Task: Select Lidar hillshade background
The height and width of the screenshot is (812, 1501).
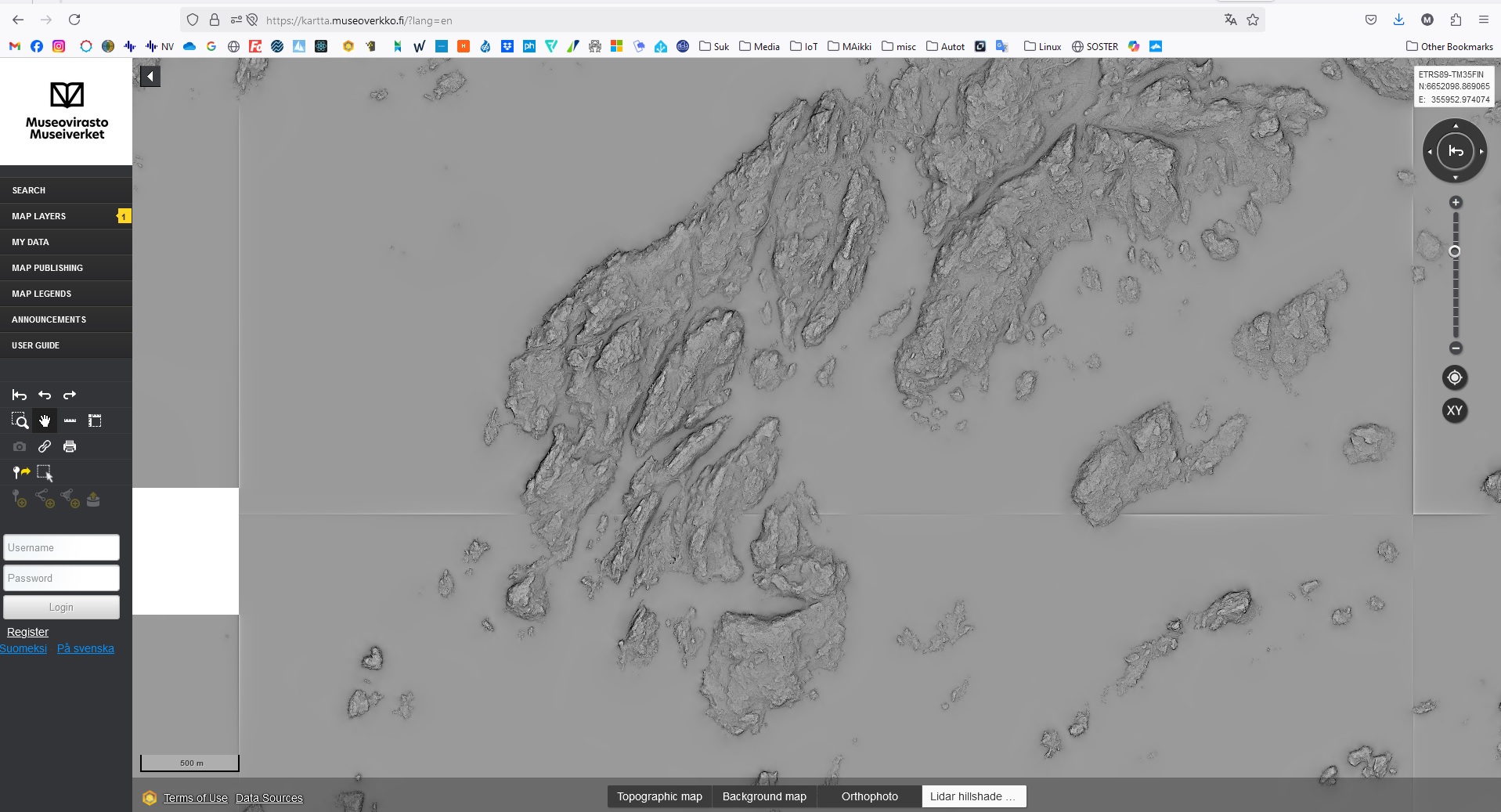Action: 974,796
